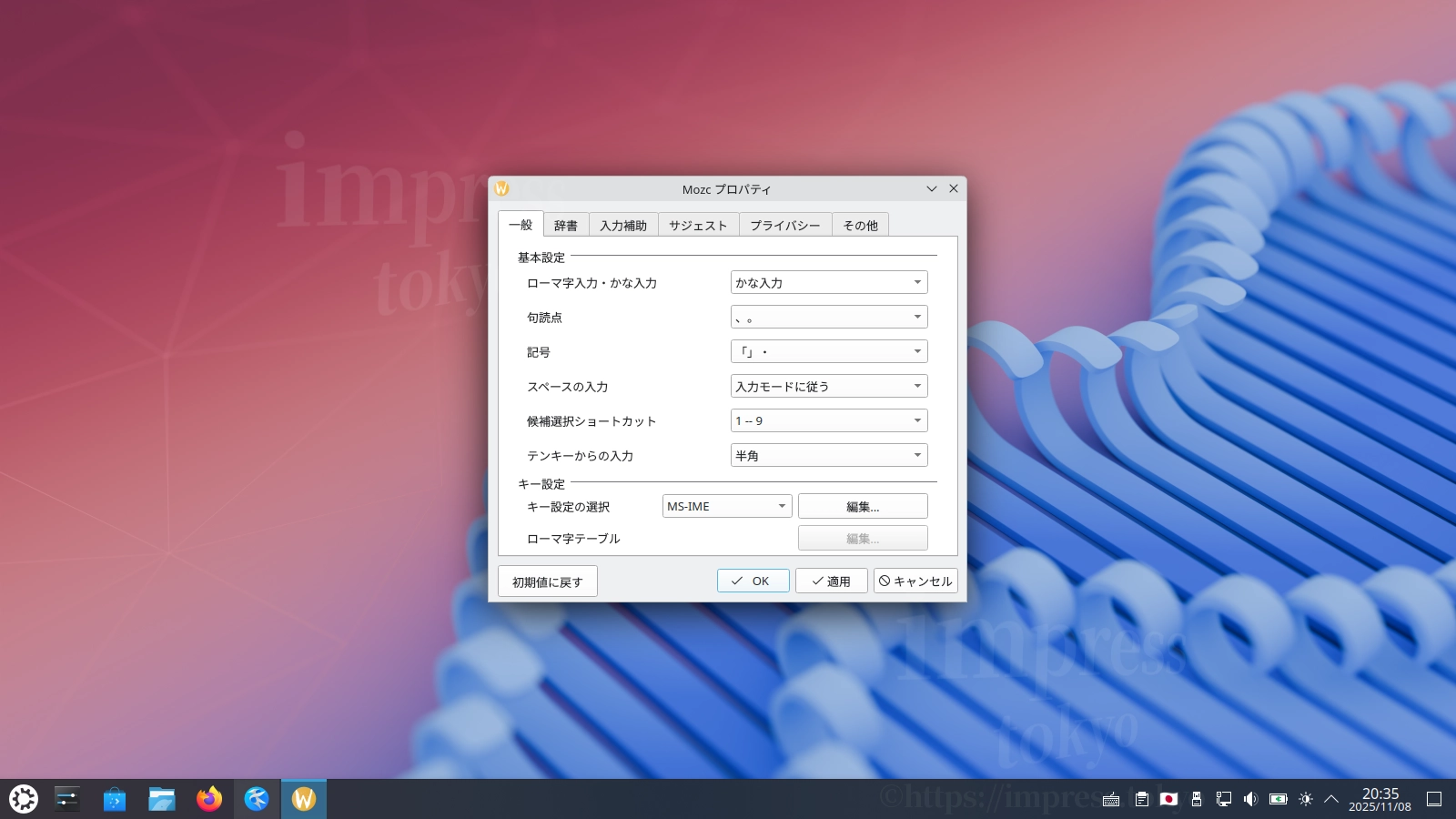
Task: Click the Japanese flag input method icon
Action: click(1168, 799)
